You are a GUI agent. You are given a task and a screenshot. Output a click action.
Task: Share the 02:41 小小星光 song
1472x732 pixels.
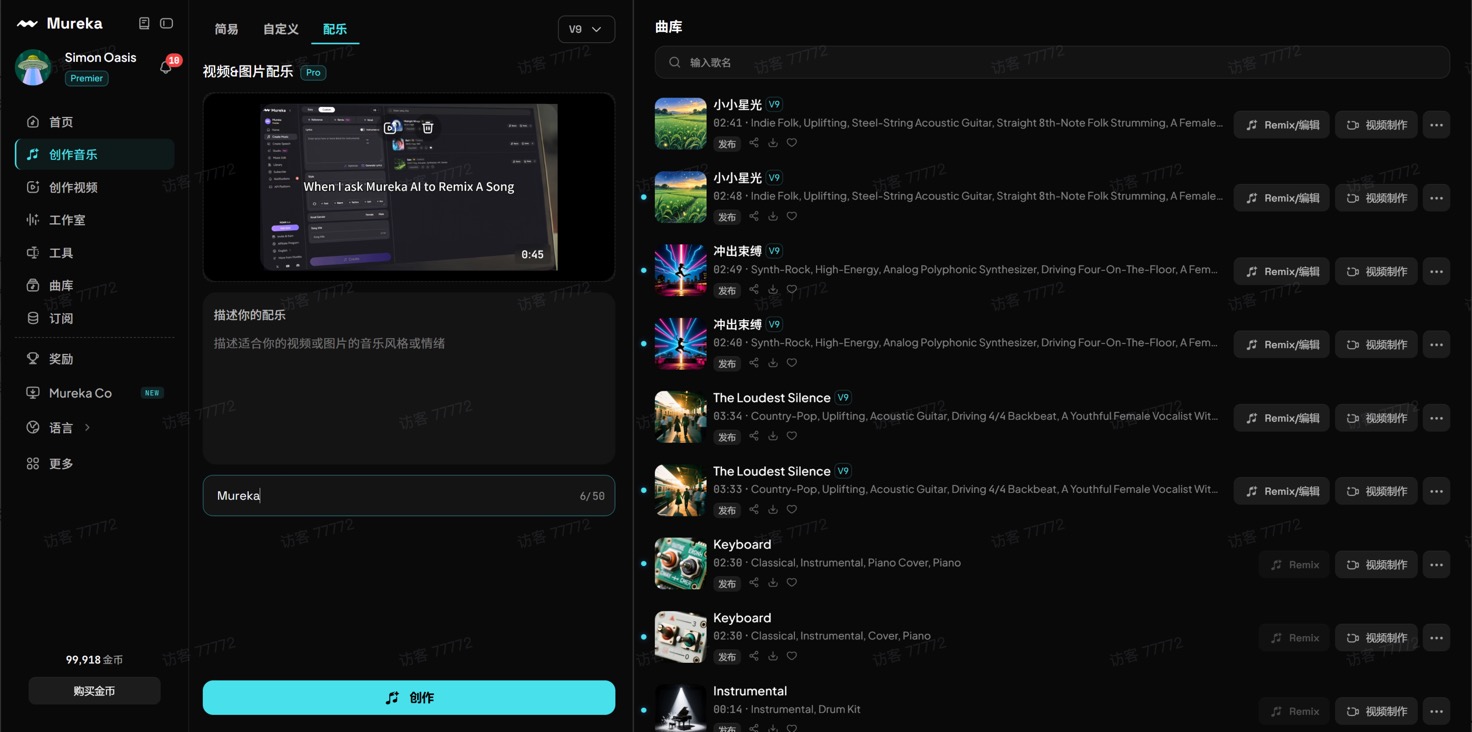click(x=754, y=143)
